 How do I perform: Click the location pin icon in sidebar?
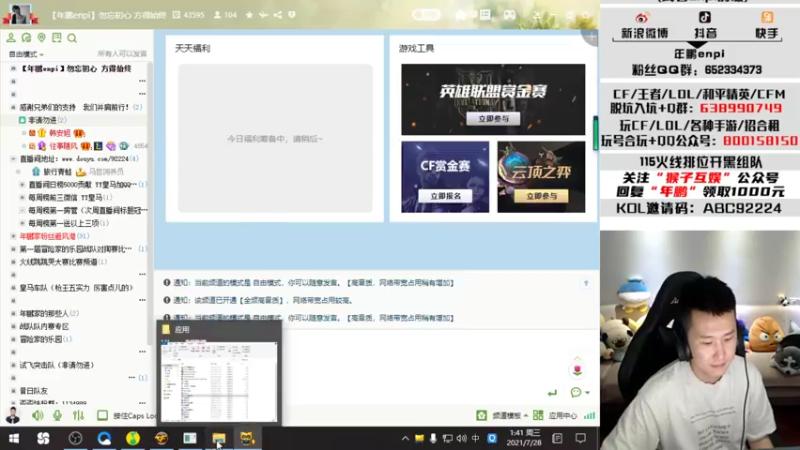(41, 38)
